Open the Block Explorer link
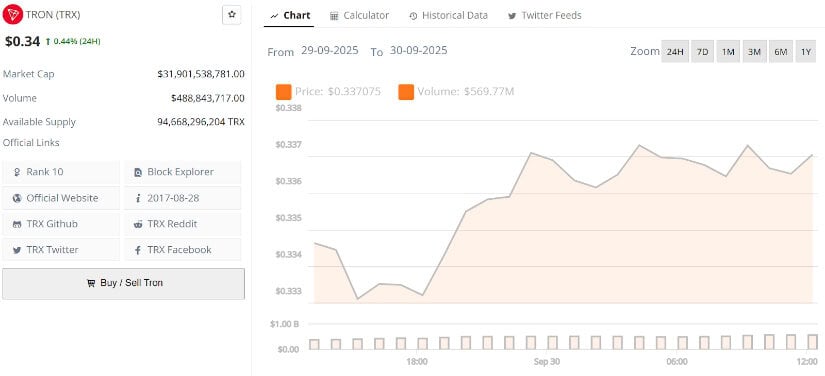Image resolution: width=825 pixels, height=376 pixels. tap(183, 172)
